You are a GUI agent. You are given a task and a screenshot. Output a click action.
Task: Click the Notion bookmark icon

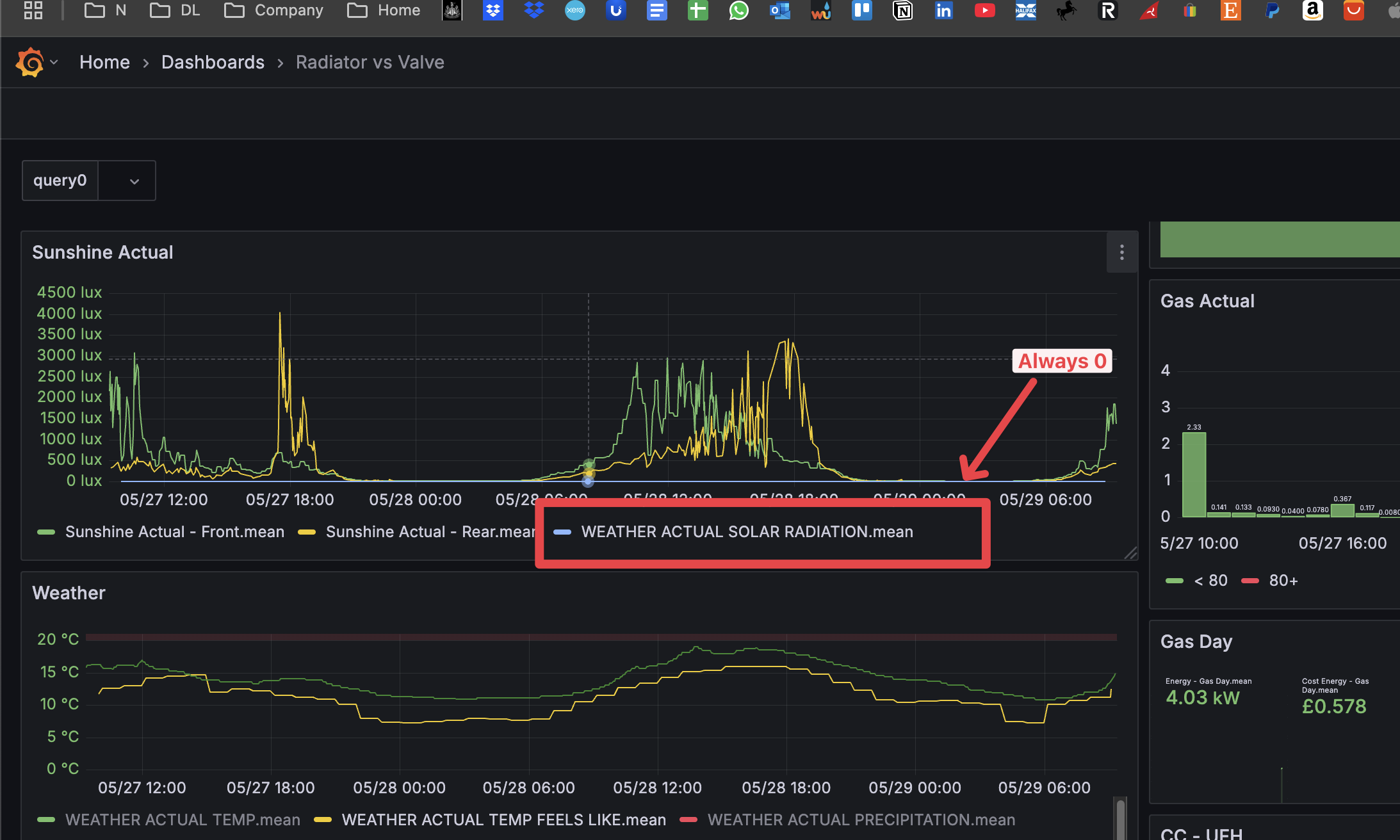902,10
